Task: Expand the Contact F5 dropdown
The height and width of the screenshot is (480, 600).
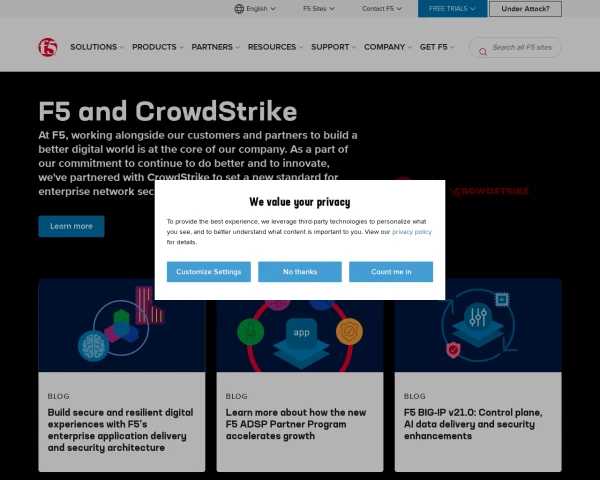Action: 382,8
